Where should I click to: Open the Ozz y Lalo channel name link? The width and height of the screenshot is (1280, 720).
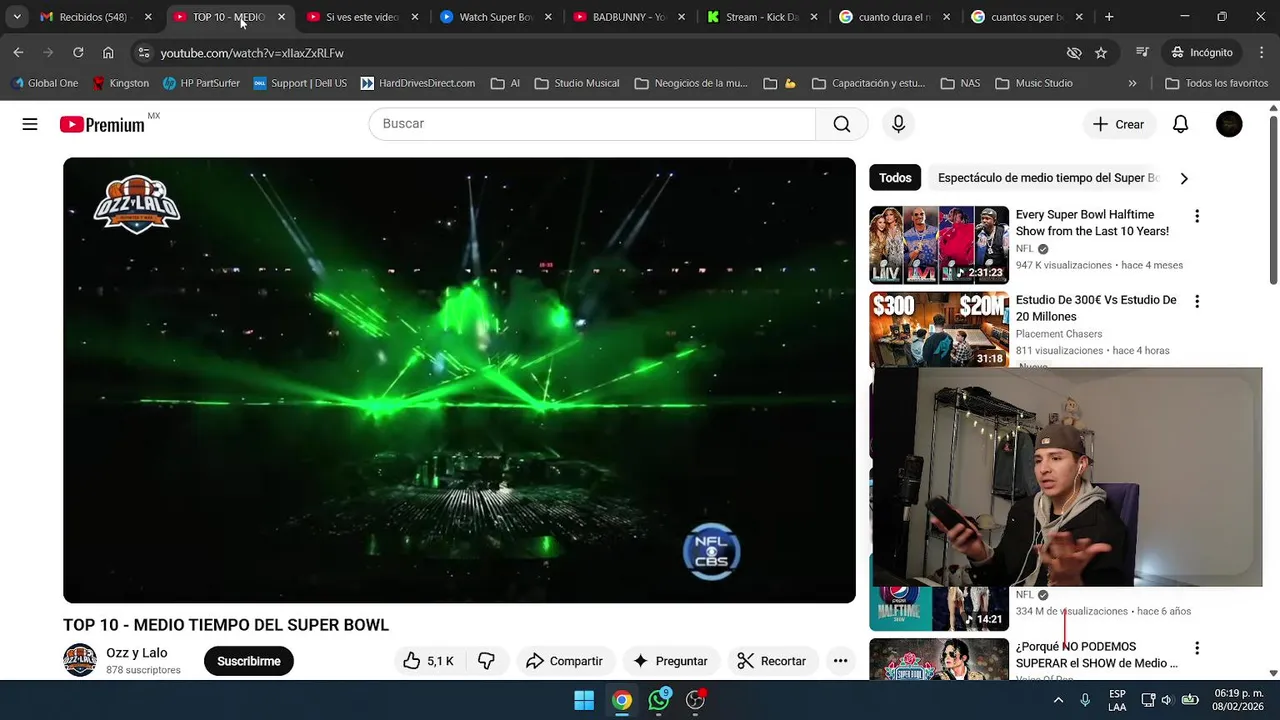click(137, 653)
